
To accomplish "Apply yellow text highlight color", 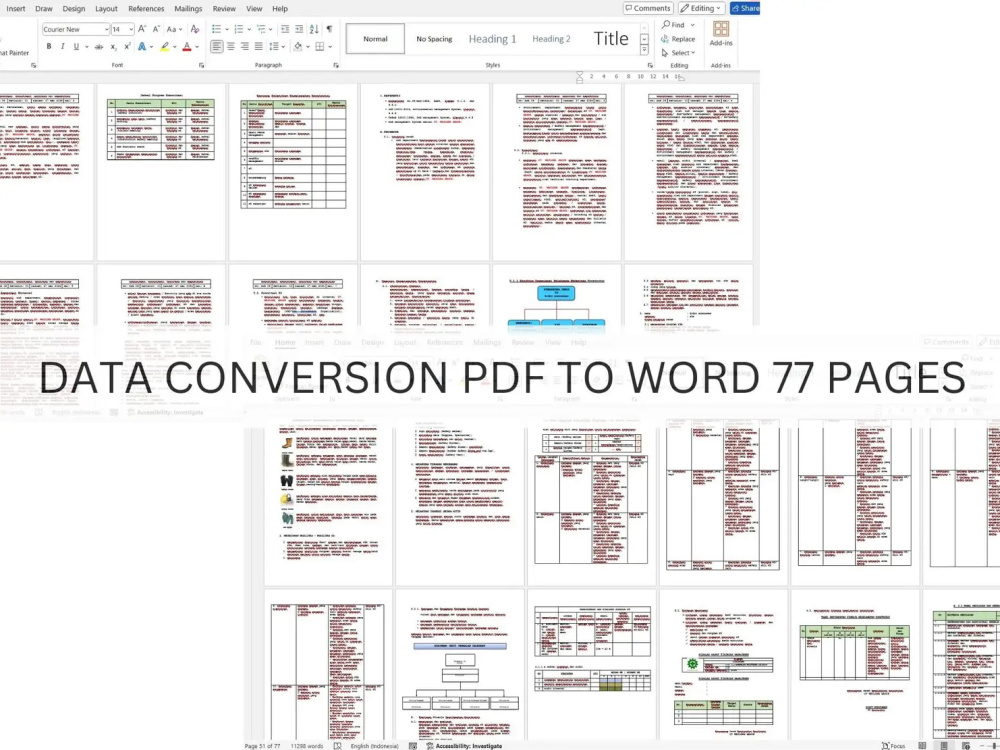I will click(165, 47).
